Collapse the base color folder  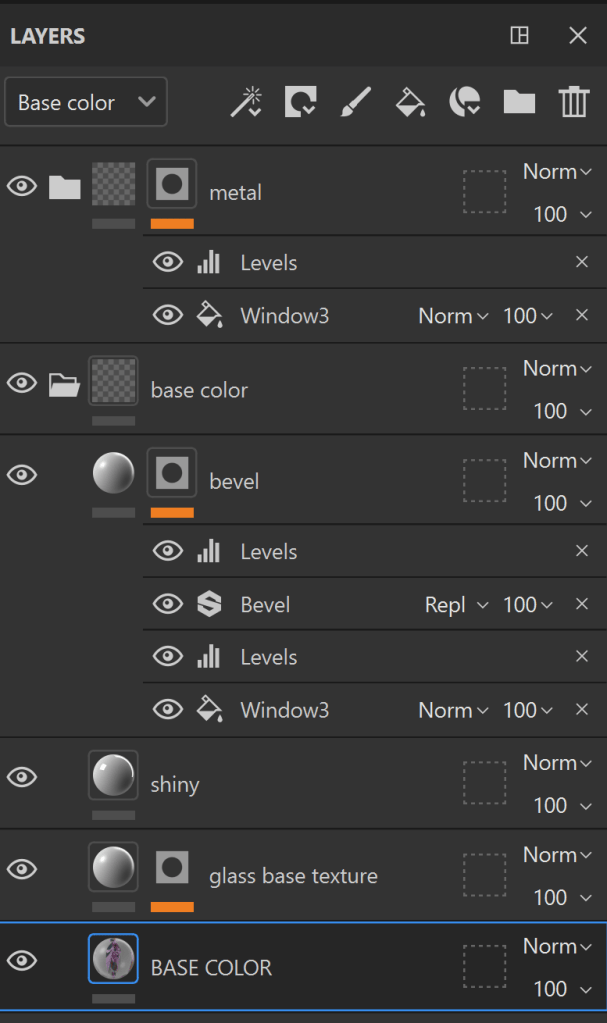[64, 384]
